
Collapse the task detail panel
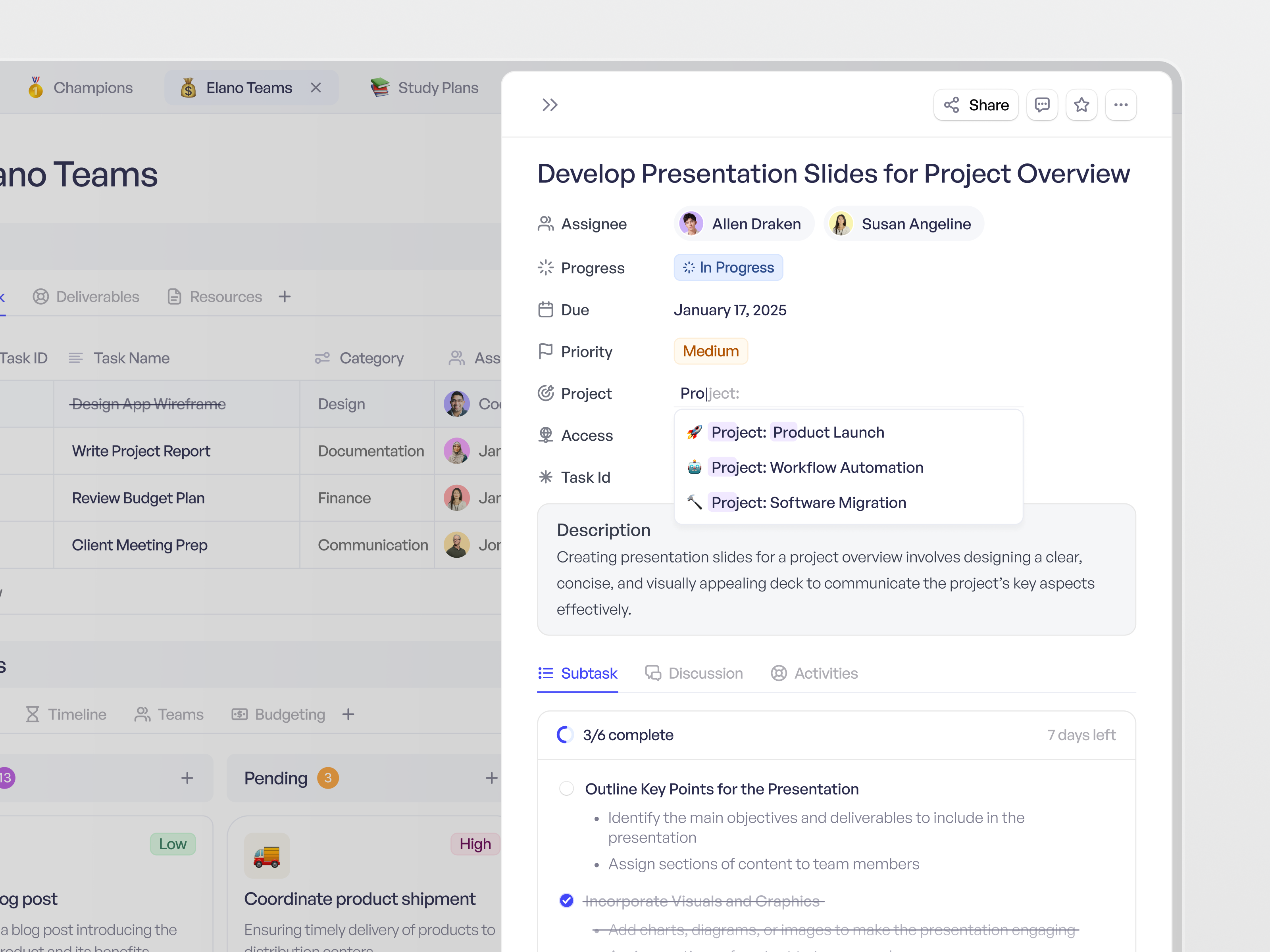[549, 104]
